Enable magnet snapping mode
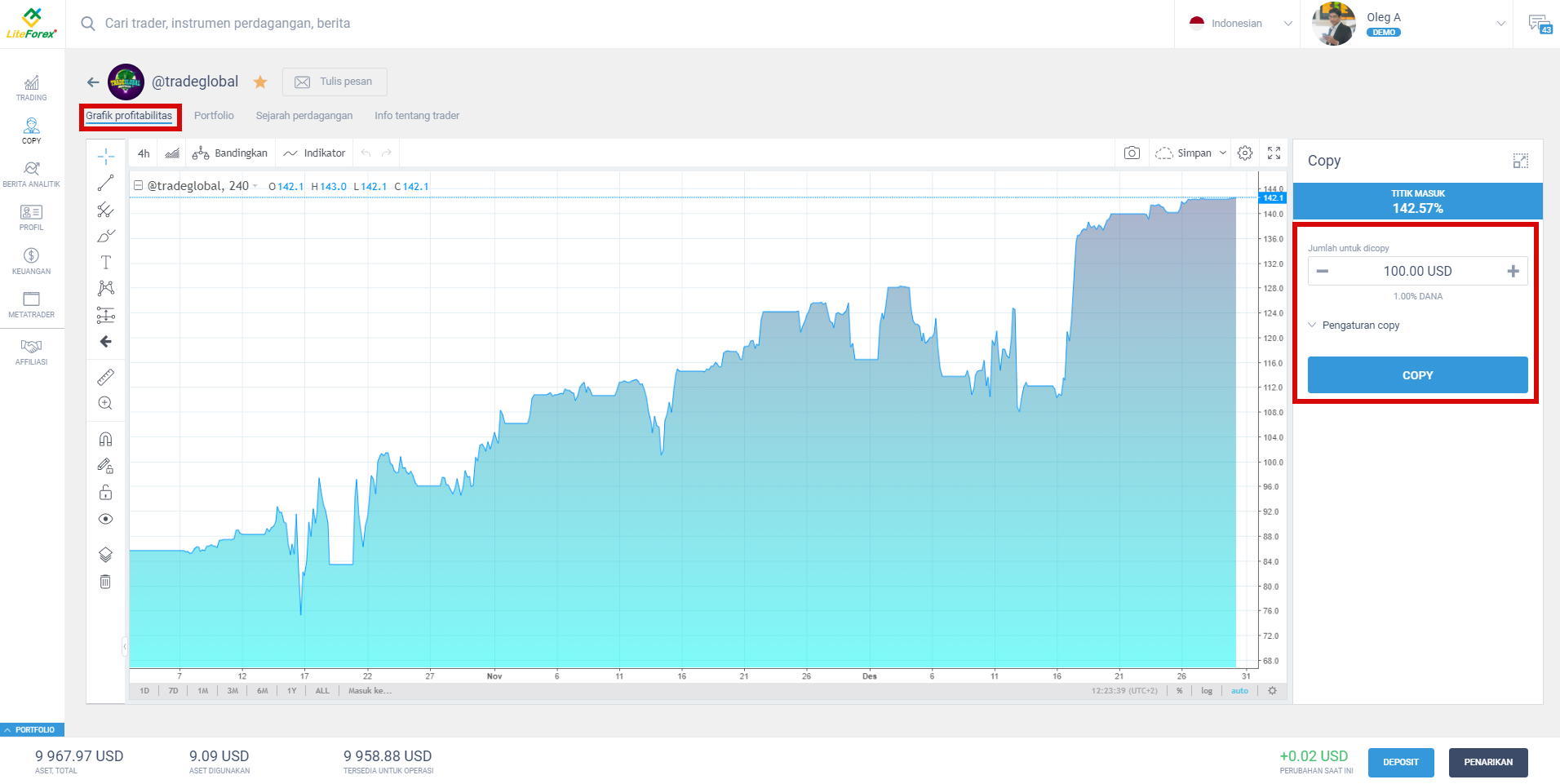This screenshot has width=1560, height=784. pos(105,438)
